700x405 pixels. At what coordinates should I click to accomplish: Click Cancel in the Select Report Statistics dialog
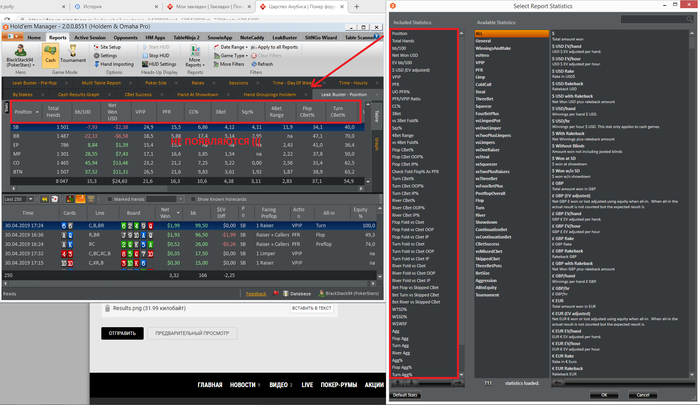(643, 395)
